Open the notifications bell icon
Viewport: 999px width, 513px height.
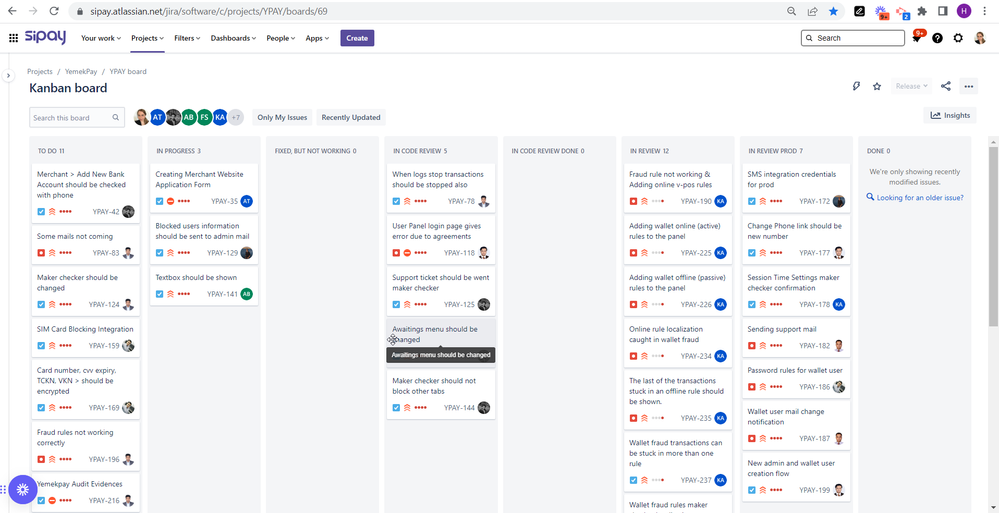(916, 38)
